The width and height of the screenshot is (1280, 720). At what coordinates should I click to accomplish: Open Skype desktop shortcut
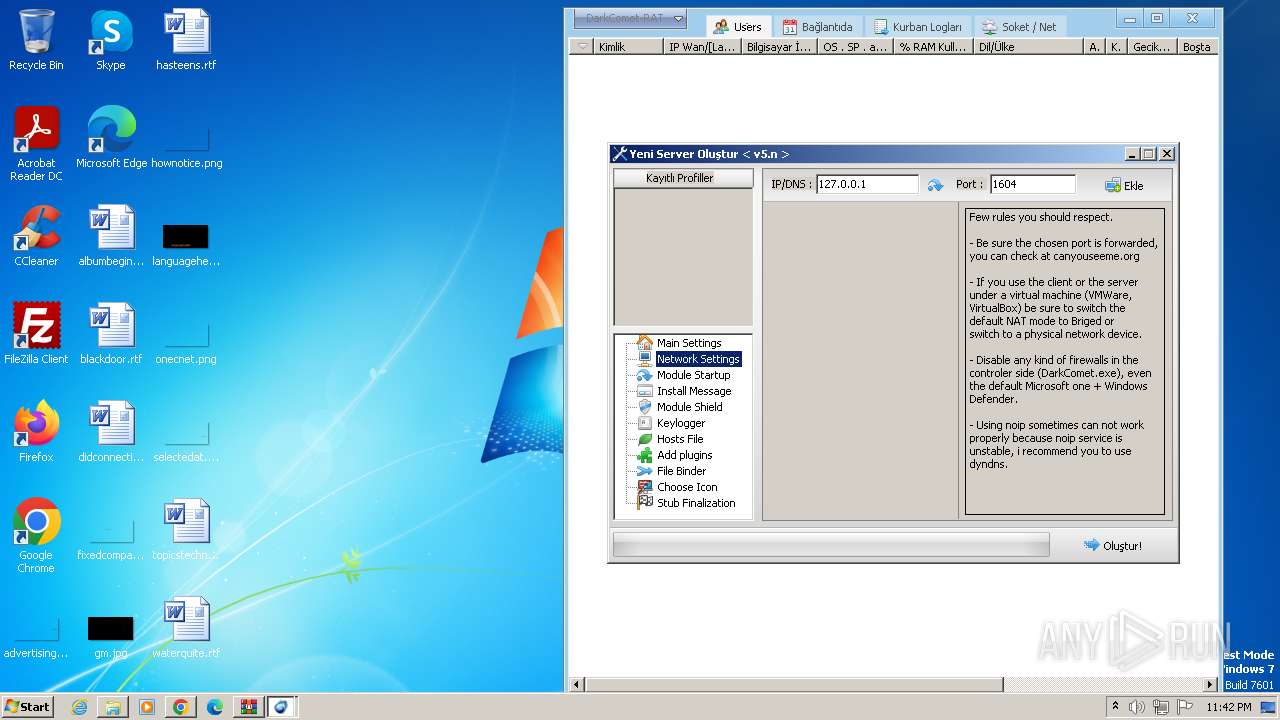111,41
